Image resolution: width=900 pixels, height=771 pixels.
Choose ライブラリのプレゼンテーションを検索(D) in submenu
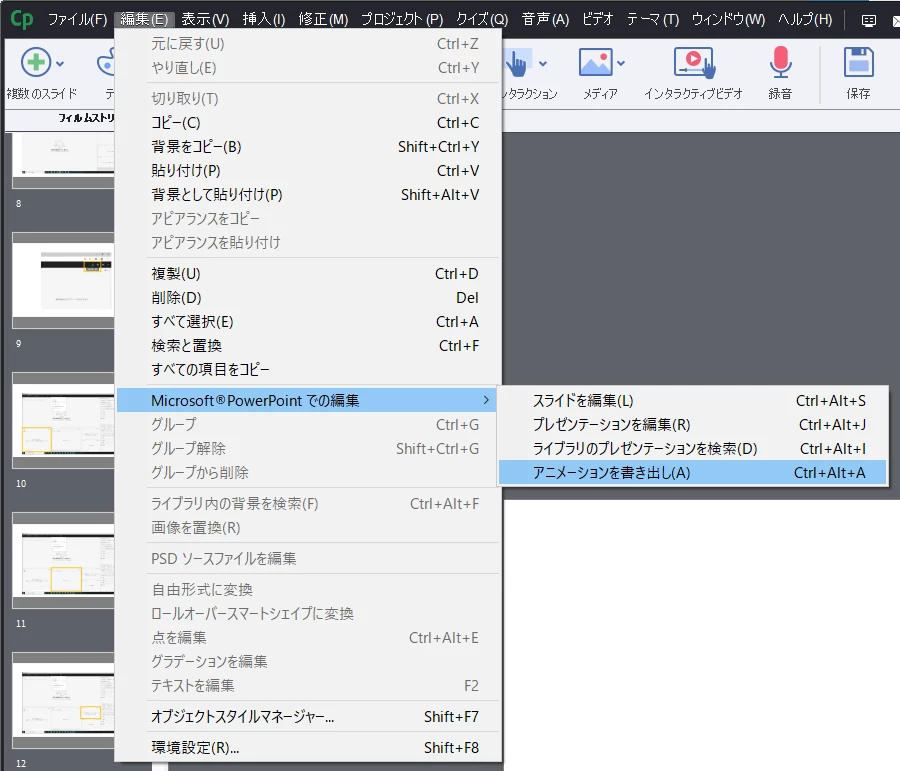click(x=693, y=449)
